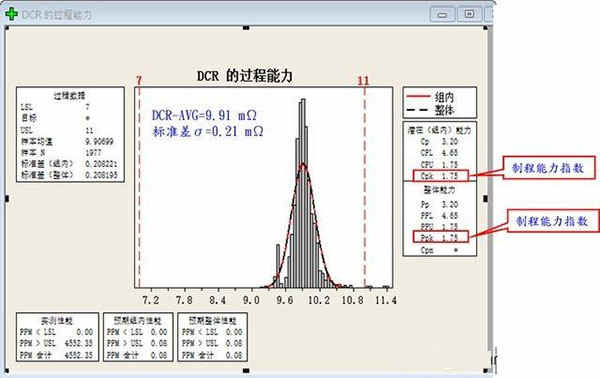Click the '预期整体性能' table heading
Image resolution: width=600 pixels, height=378 pixels.
pyautogui.click(x=213, y=321)
